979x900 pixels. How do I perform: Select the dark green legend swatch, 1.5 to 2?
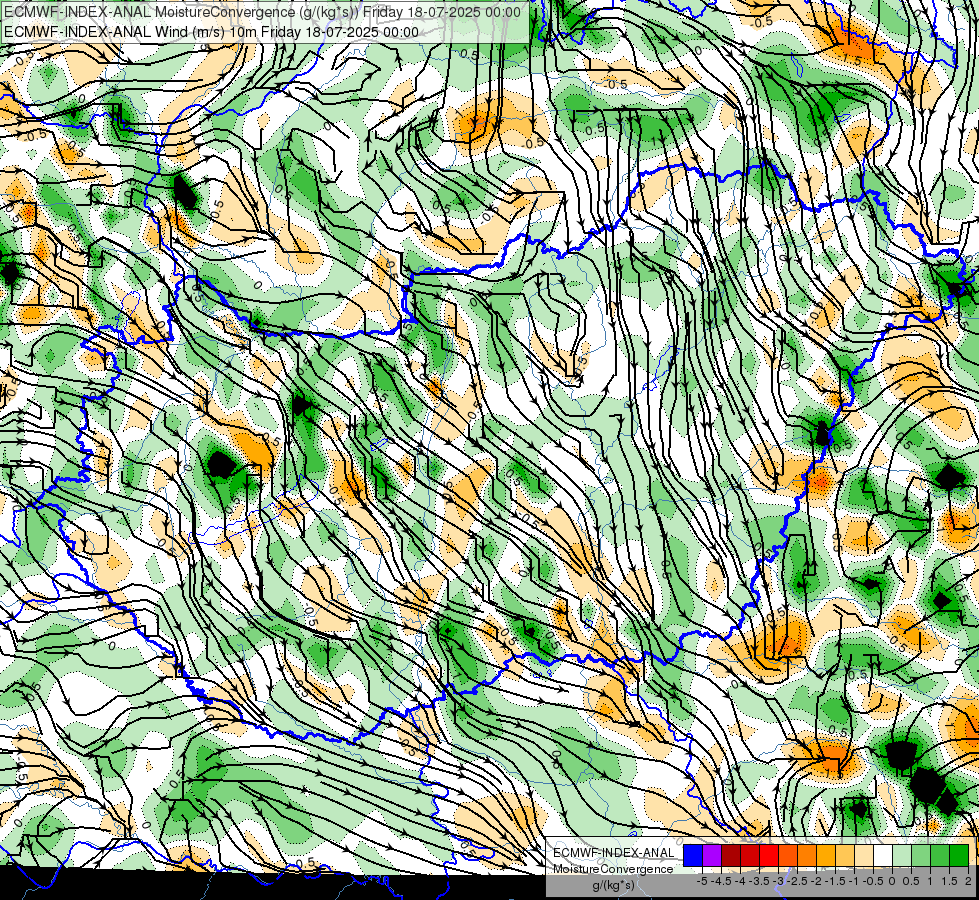pyautogui.click(x=959, y=855)
